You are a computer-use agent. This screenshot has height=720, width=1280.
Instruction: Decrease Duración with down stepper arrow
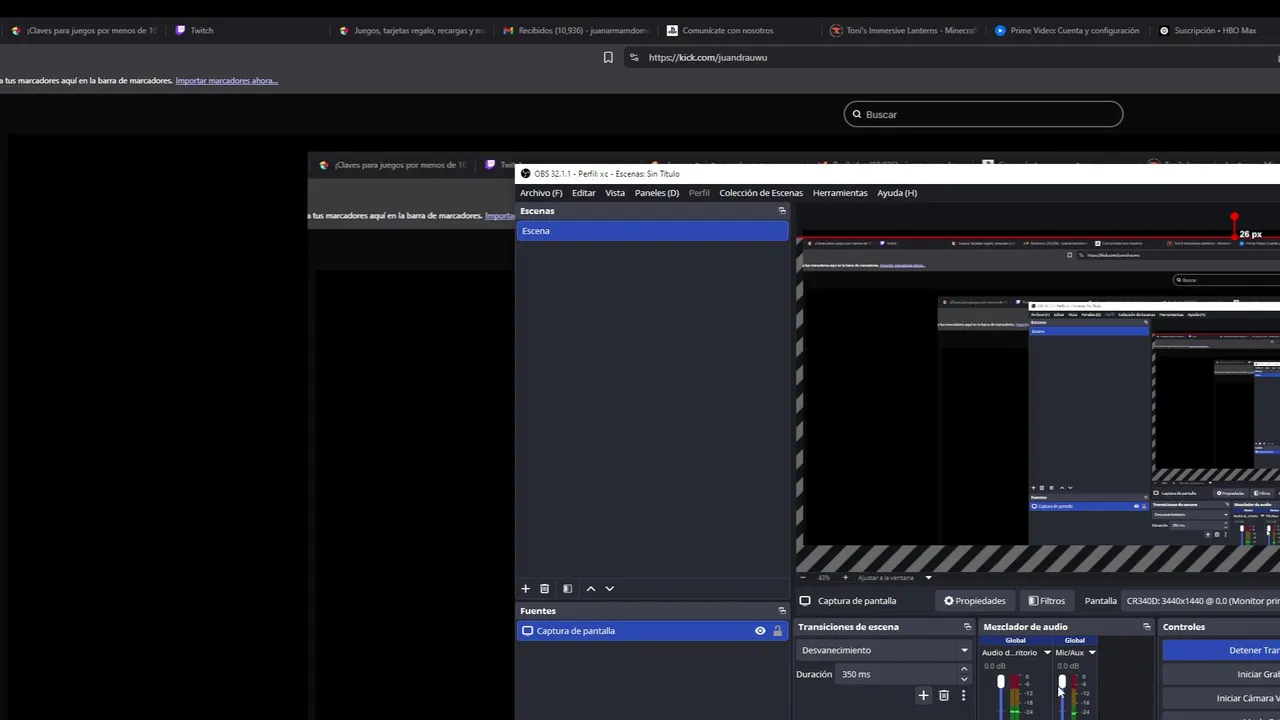pyautogui.click(x=964, y=679)
